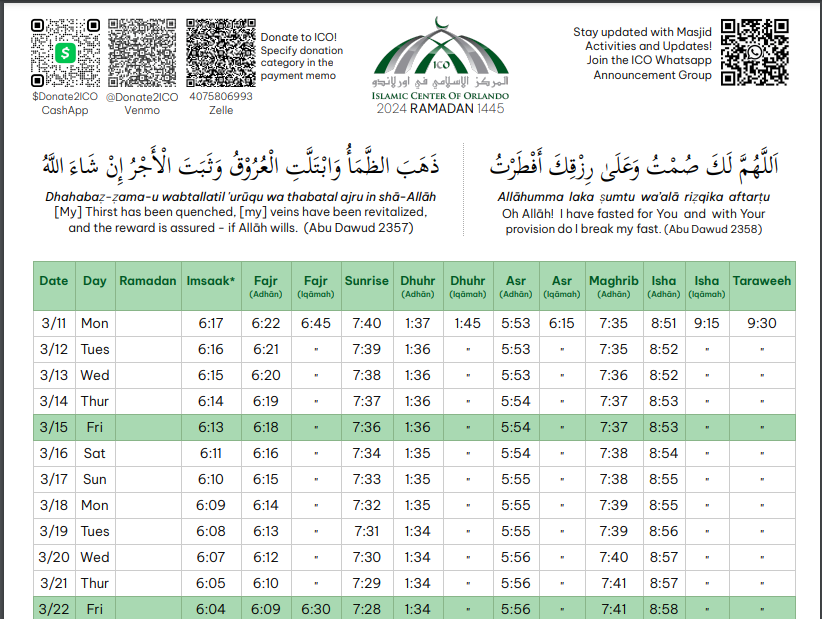
Task: Click the Maghrib (Adhān) column header
Action: 614,286
